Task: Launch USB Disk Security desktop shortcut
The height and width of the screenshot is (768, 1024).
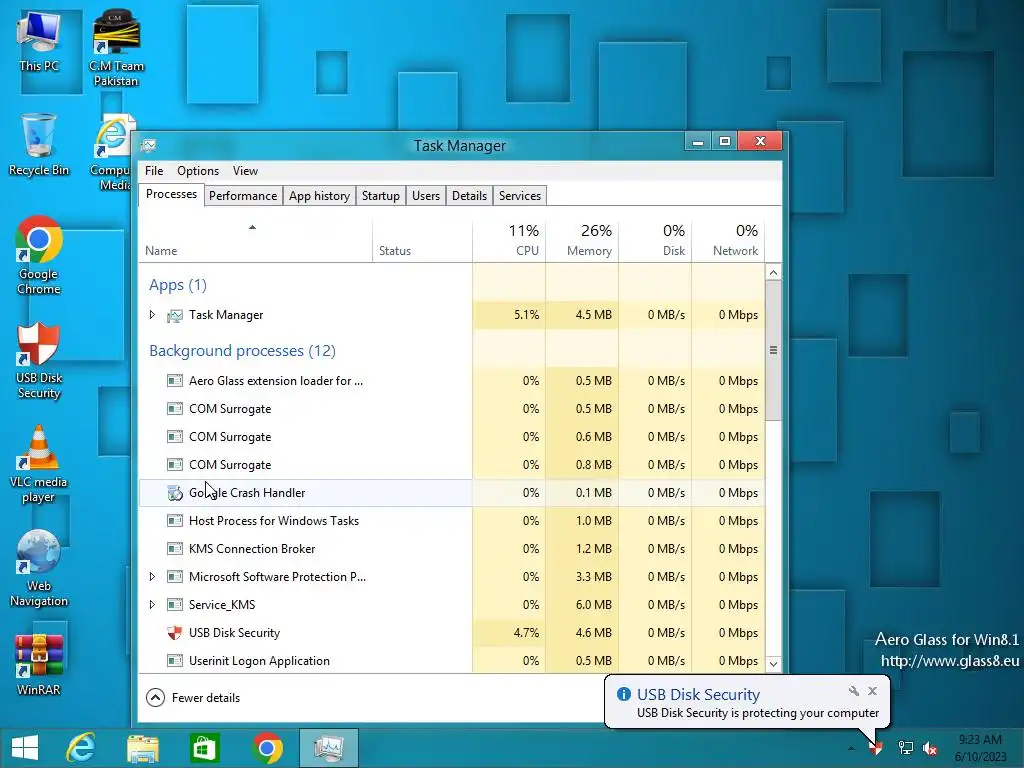Action: pos(39,360)
